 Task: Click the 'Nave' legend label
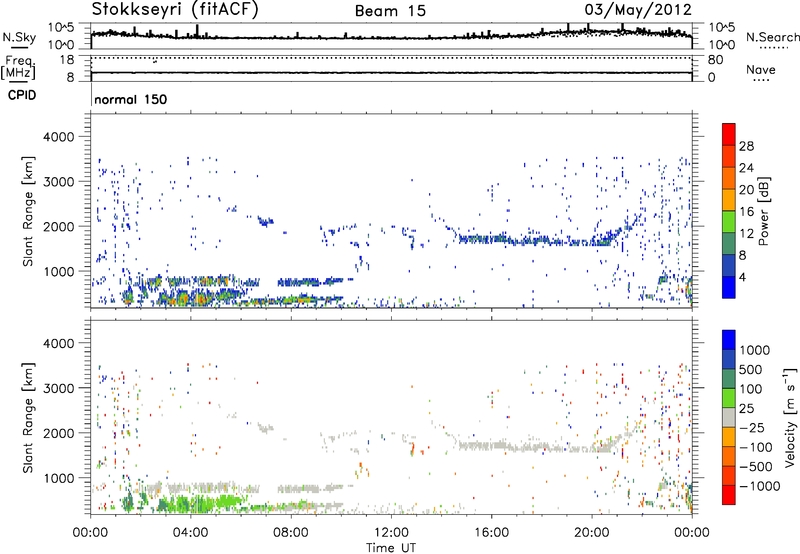pos(761,70)
